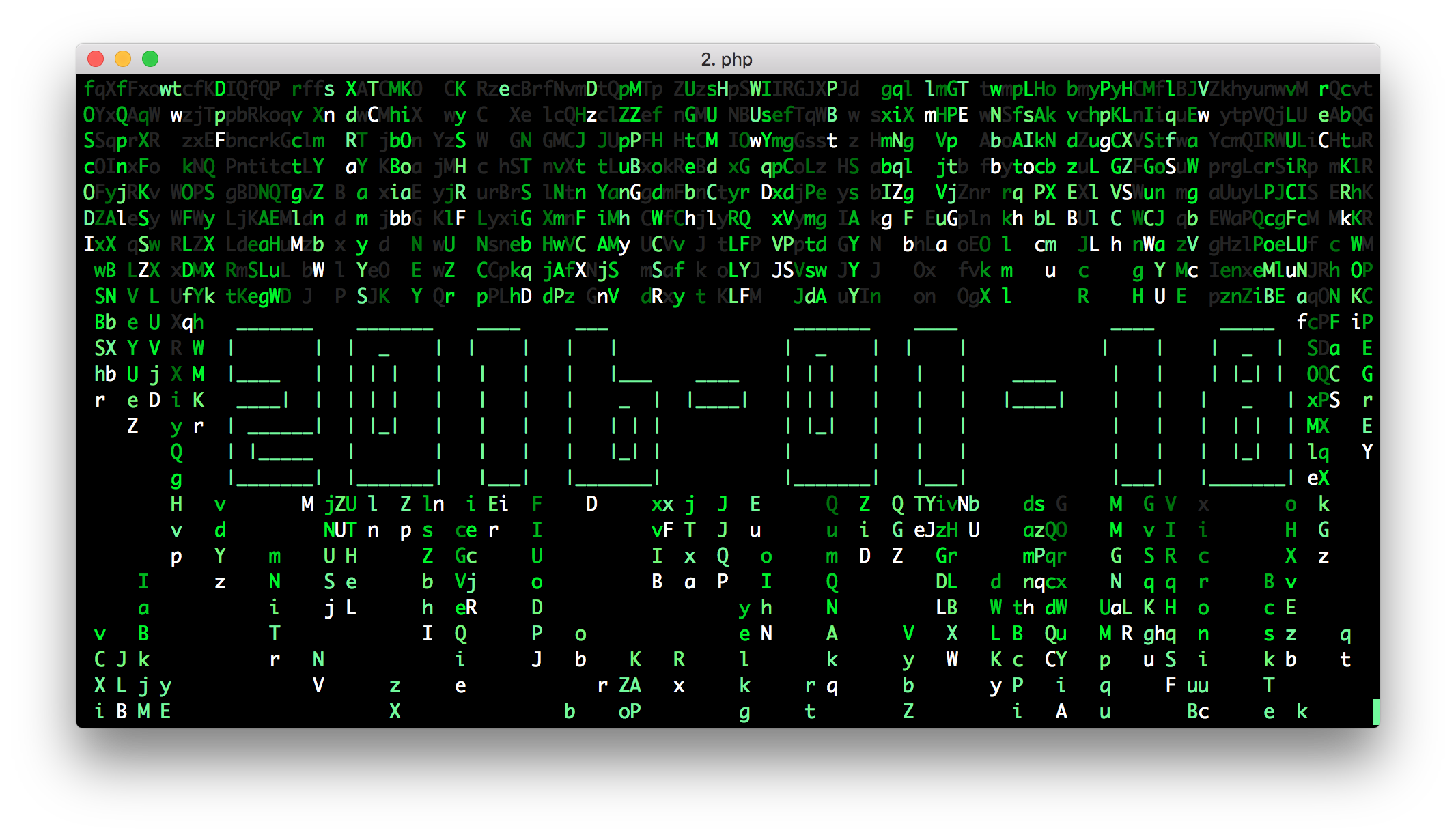Viewport: 1456px width, 837px height.
Task: Click the green block cursor in terminal
Action: 1375,711
